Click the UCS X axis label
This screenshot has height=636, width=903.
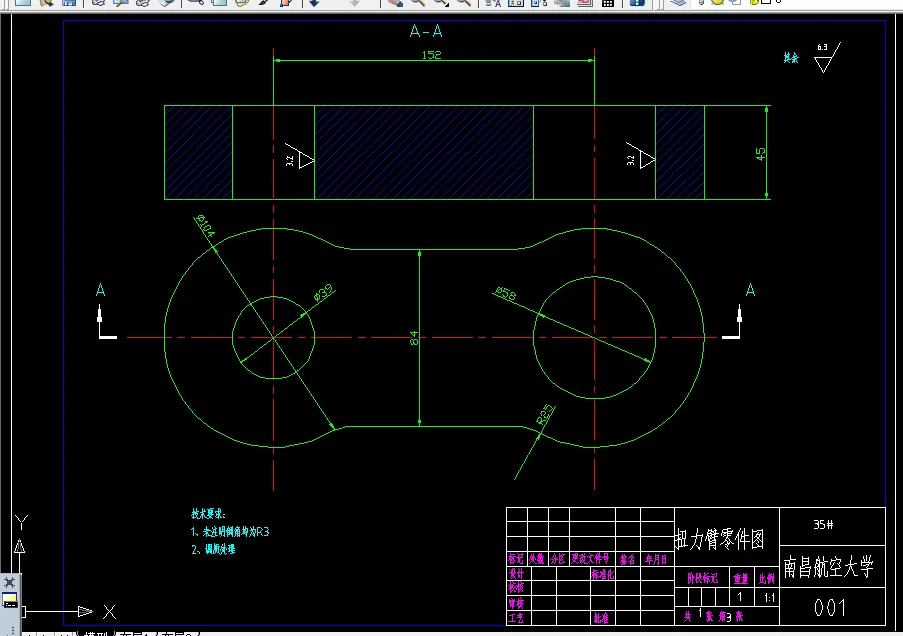109,612
